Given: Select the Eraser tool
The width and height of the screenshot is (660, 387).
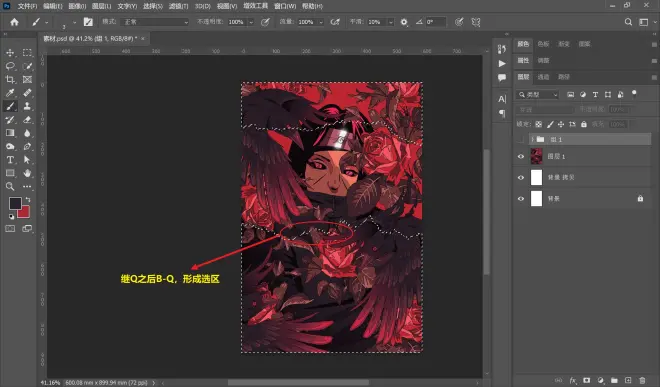Looking at the screenshot, I should pos(27,120).
